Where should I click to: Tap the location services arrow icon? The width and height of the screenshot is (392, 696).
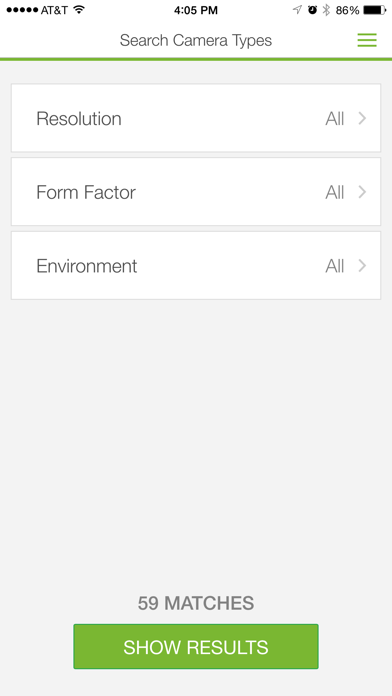[297, 10]
